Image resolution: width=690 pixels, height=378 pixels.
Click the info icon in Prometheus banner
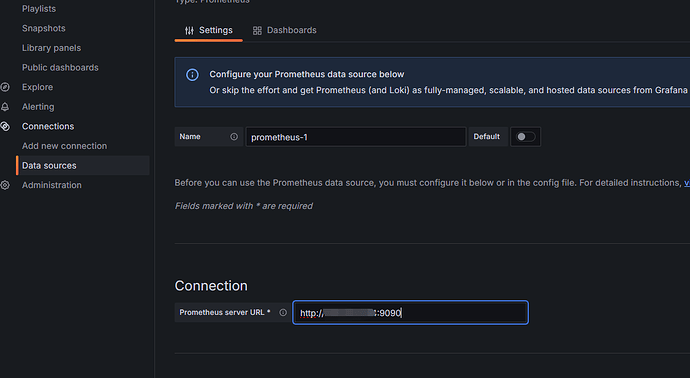[192, 75]
